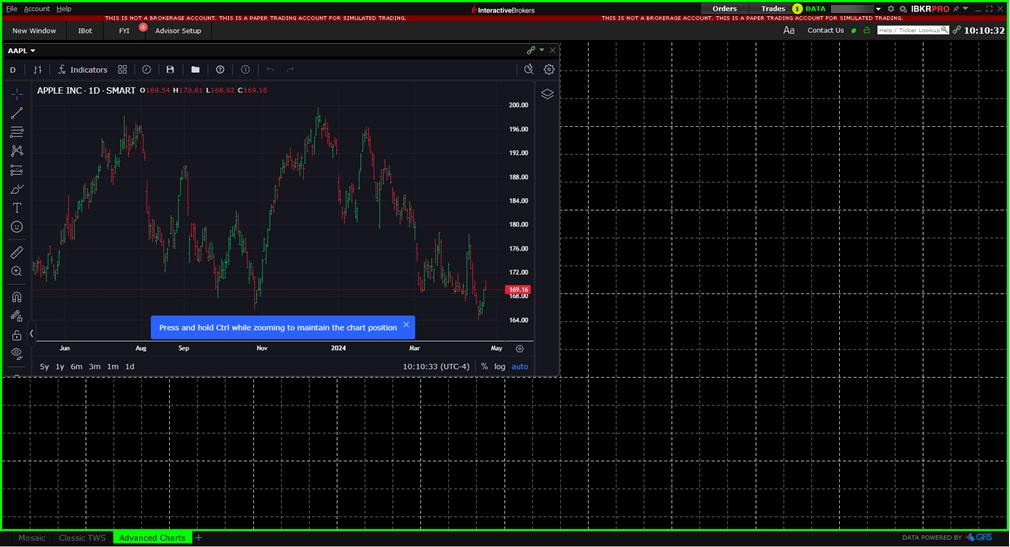Select the ruler measure tool
This screenshot has width=1010, height=547.
pyautogui.click(x=17, y=253)
